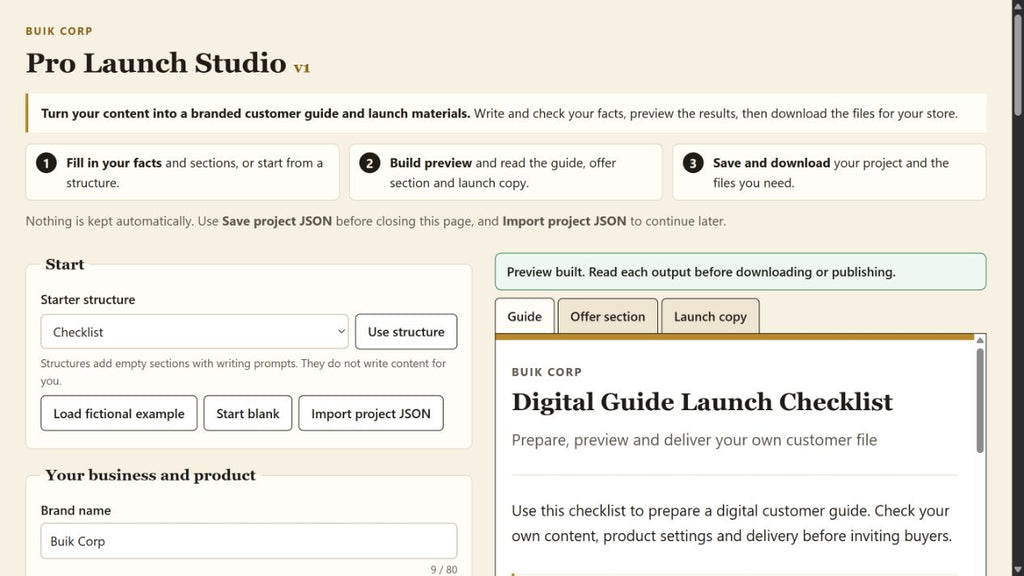Click the 'Prepare, preview and deliver' subtitle
This screenshot has height=576, width=1024.
coord(694,440)
